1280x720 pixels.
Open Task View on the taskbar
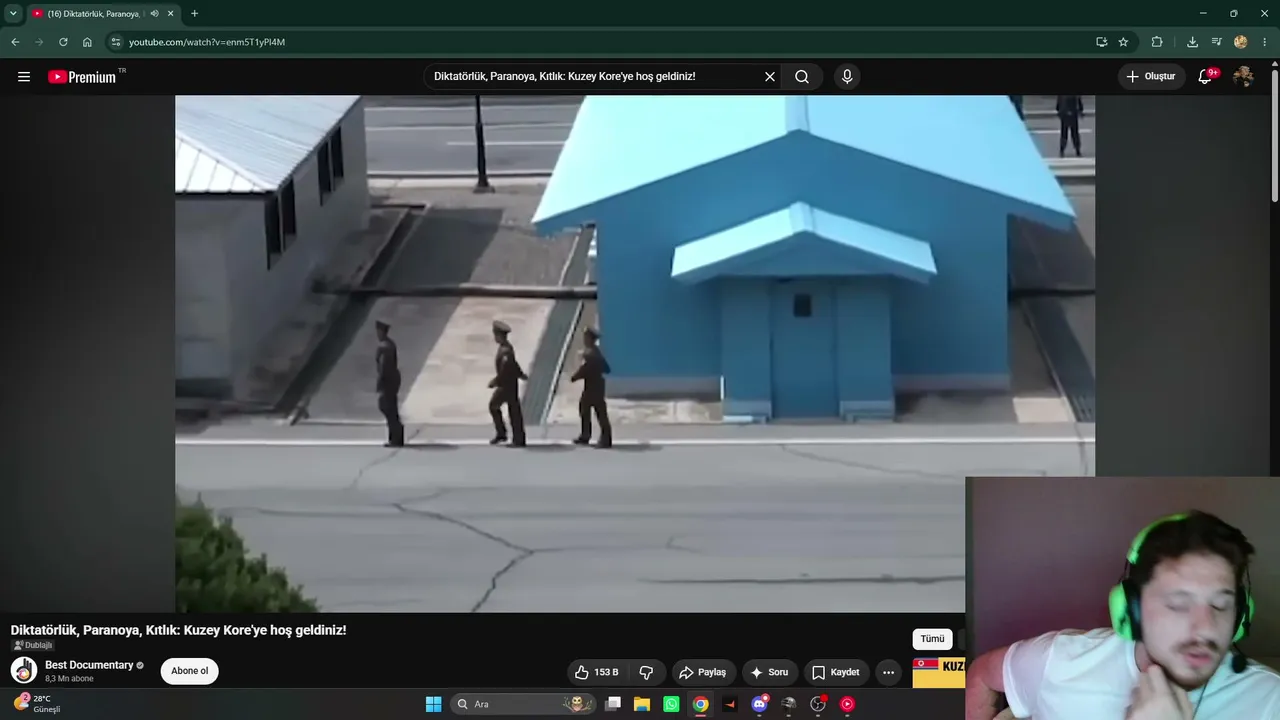click(613, 704)
